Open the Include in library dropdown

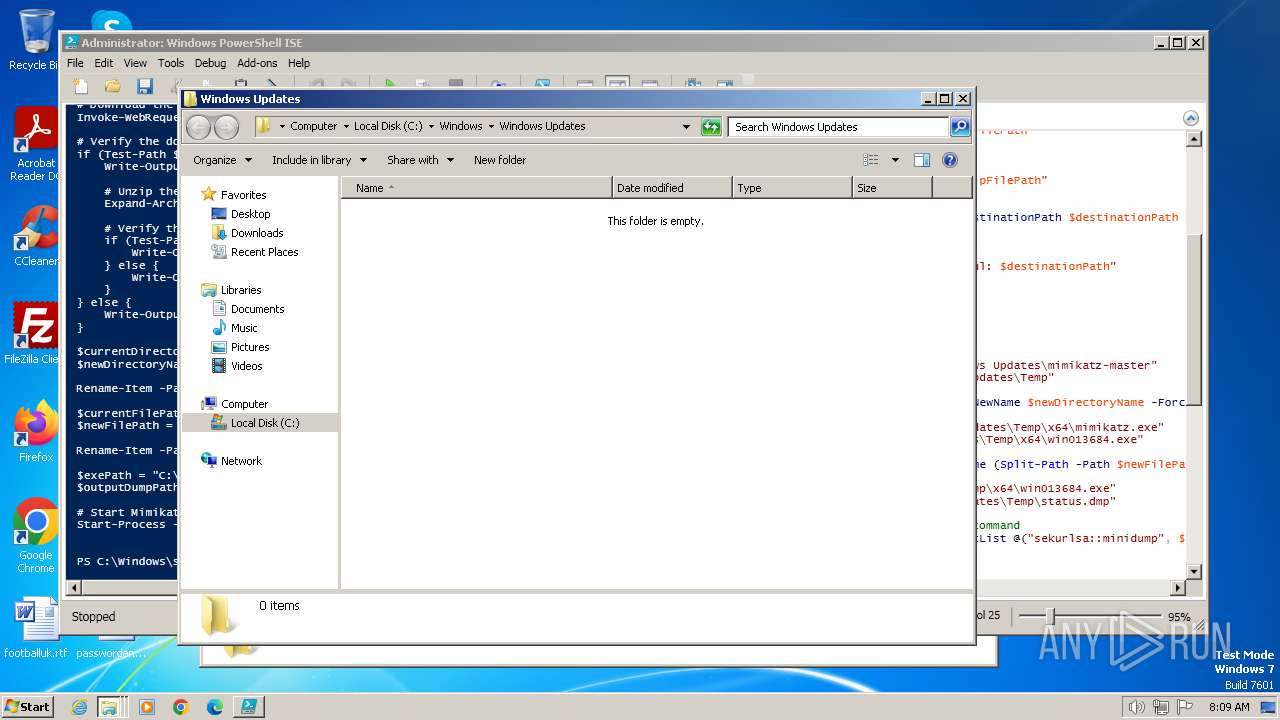(319, 160)
